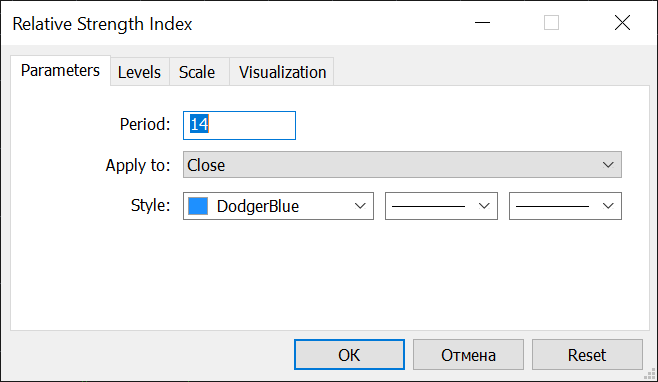
Task: Select the Parameters tab
Action: [x=60, y=71]
